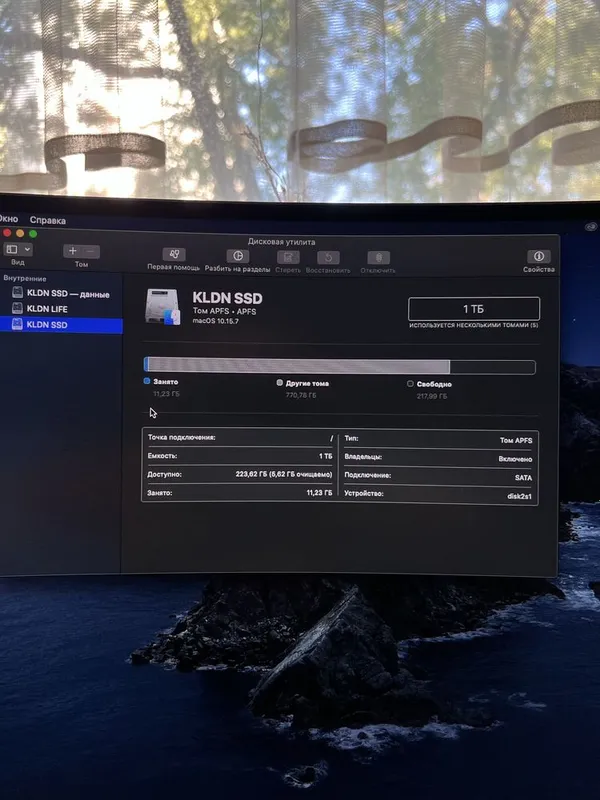Click the 'Емкость:' row value 1 ТБ
This screenshot has height=800, width=600.
pos(326,456)
